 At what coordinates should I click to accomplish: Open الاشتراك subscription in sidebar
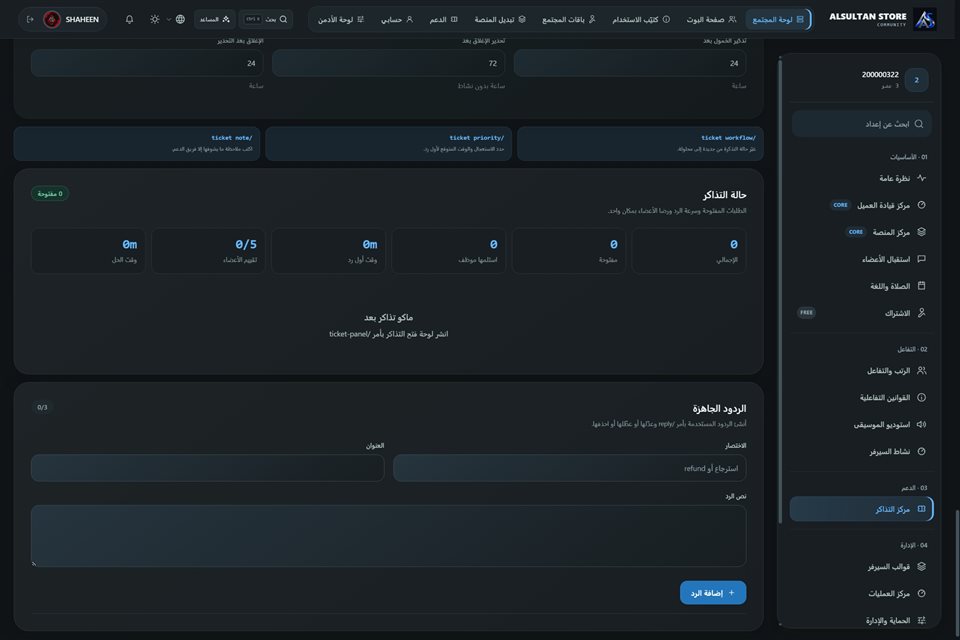pos(860,313)
